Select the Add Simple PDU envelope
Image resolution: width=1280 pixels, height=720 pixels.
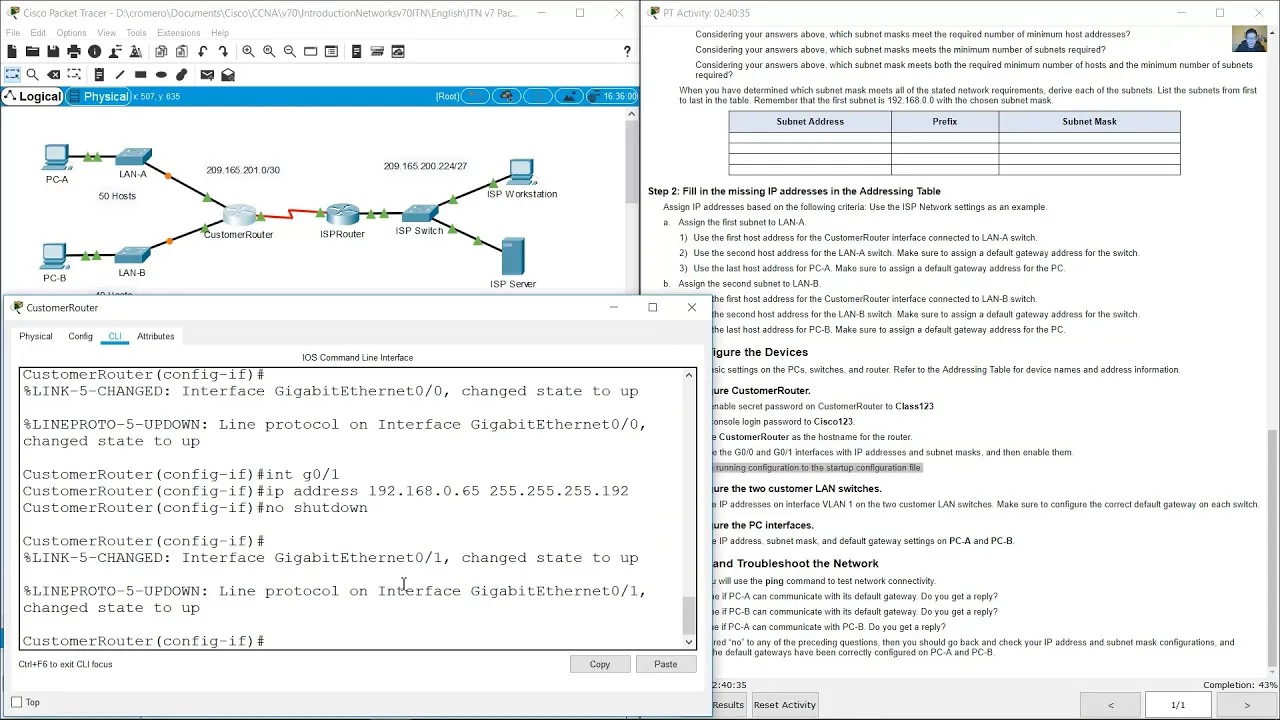(x=207, y=74)
